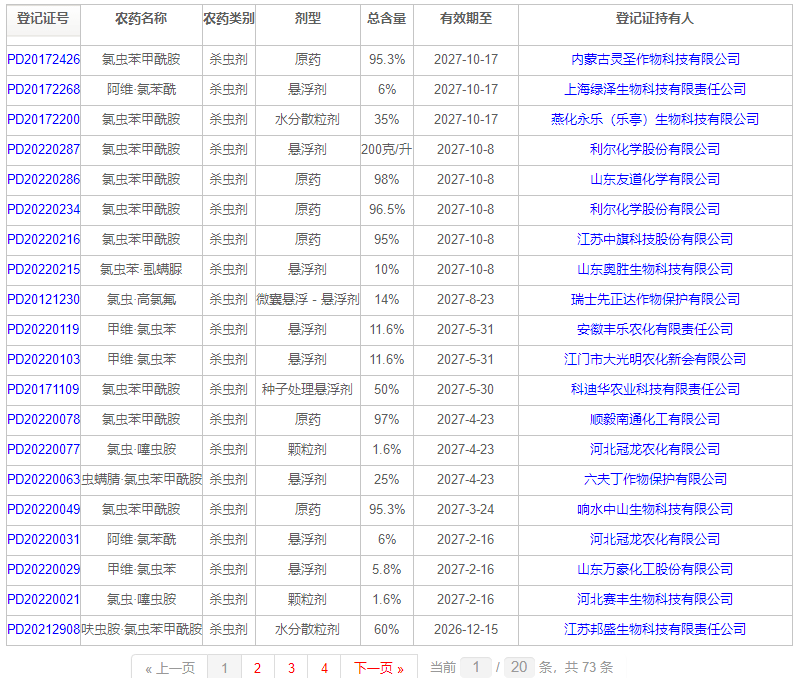Open holder 安徽丰乐农化有限责任公司
The width and height of the screenshot is (803, 678).
coord(655,329)
